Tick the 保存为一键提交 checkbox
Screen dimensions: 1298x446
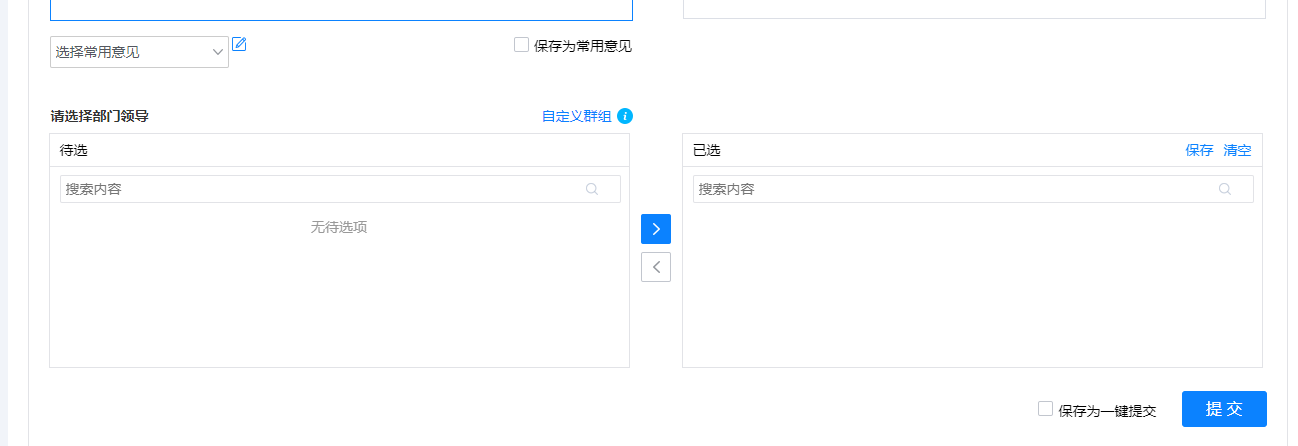[x=1045, y=409]
